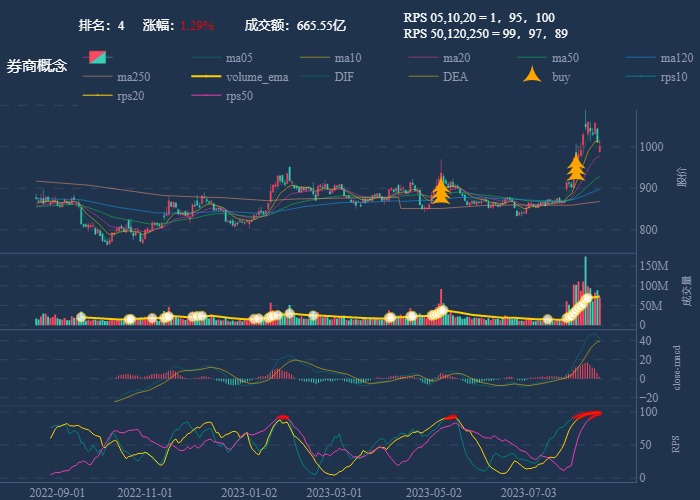Hide the ma10 moving average trace
This screenshot has height=500, width=700.
[348, 57]
